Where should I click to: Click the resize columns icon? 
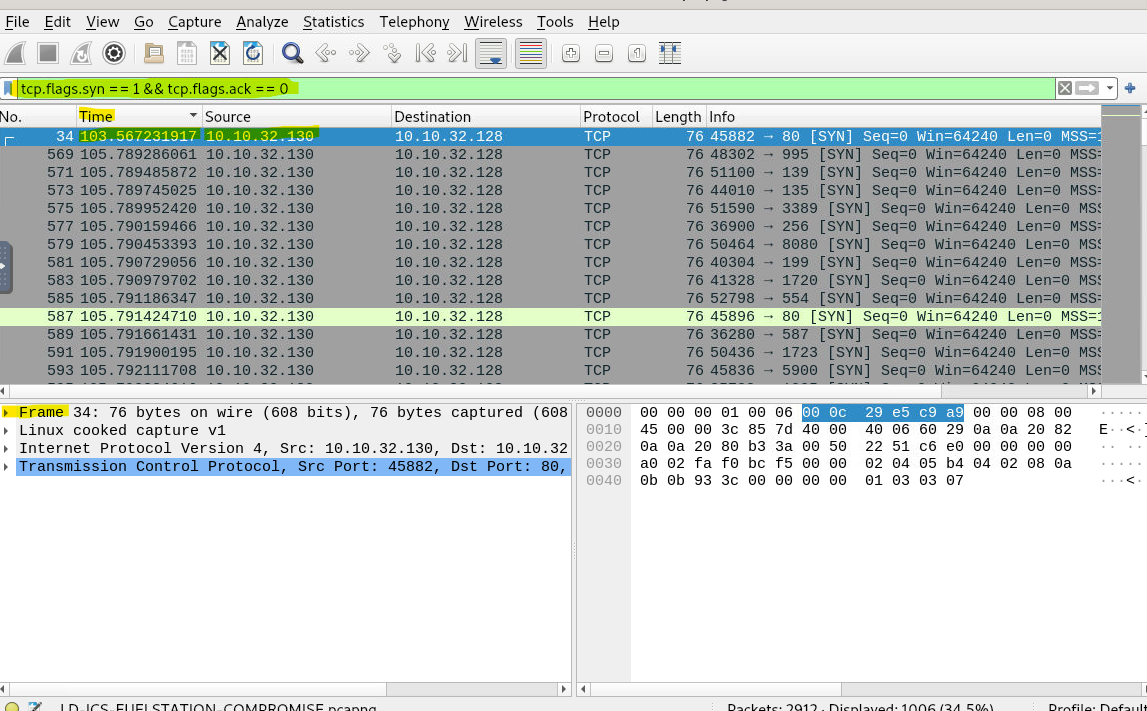670,54
